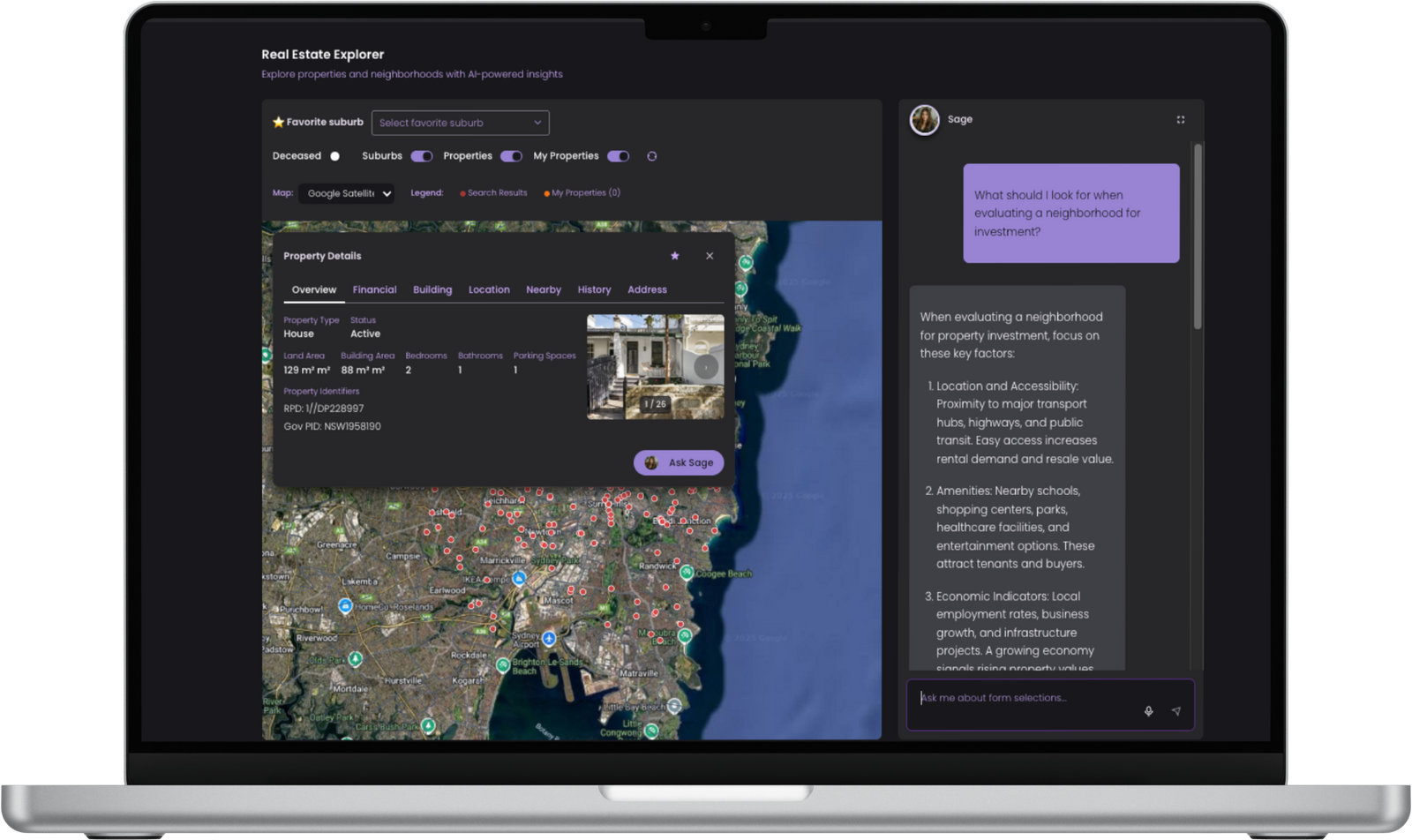
Task: Click the refresh icon beside My Properties toggle
Action: [x=652, y=156]
